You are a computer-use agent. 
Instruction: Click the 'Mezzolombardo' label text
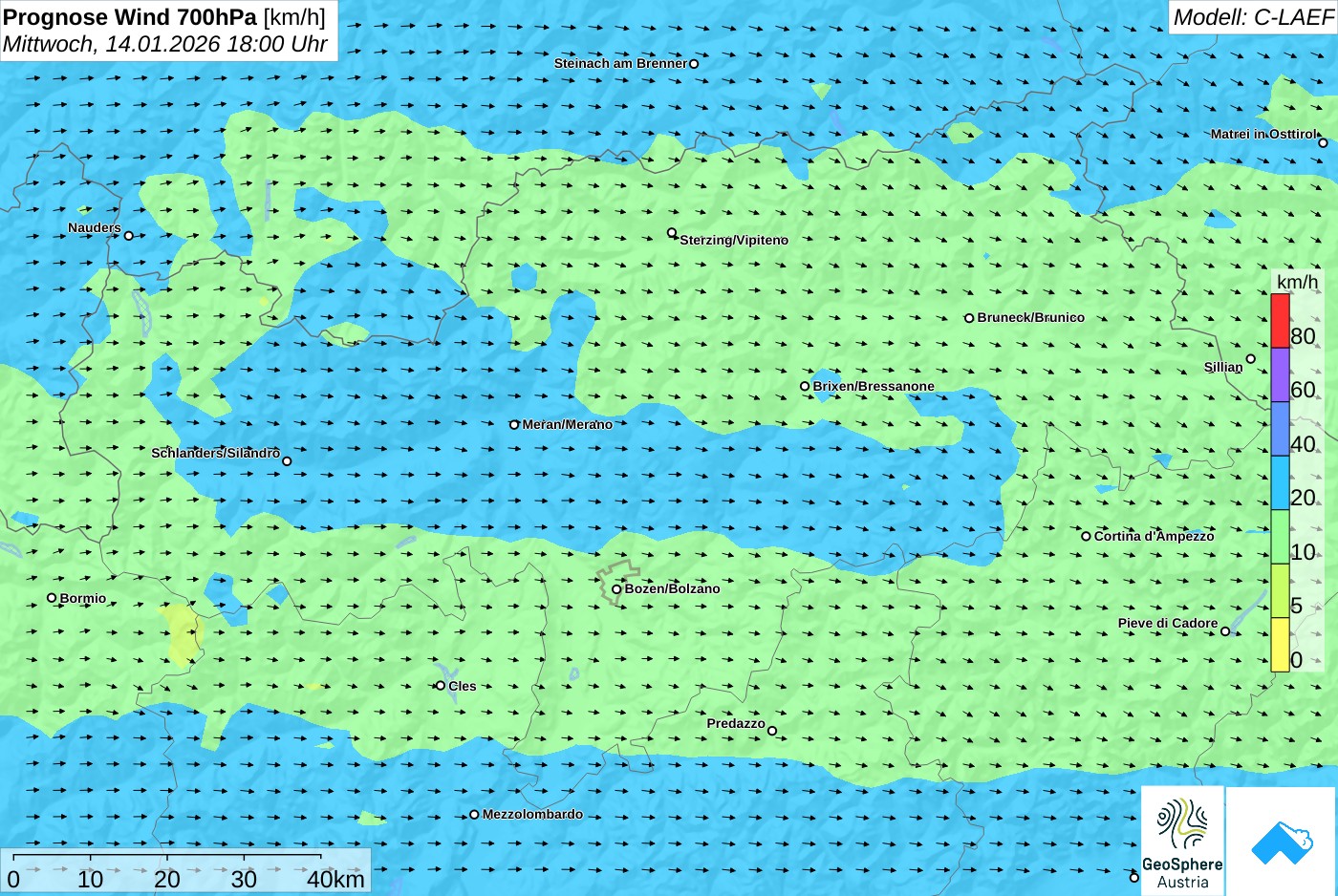(x=532, y=814)
